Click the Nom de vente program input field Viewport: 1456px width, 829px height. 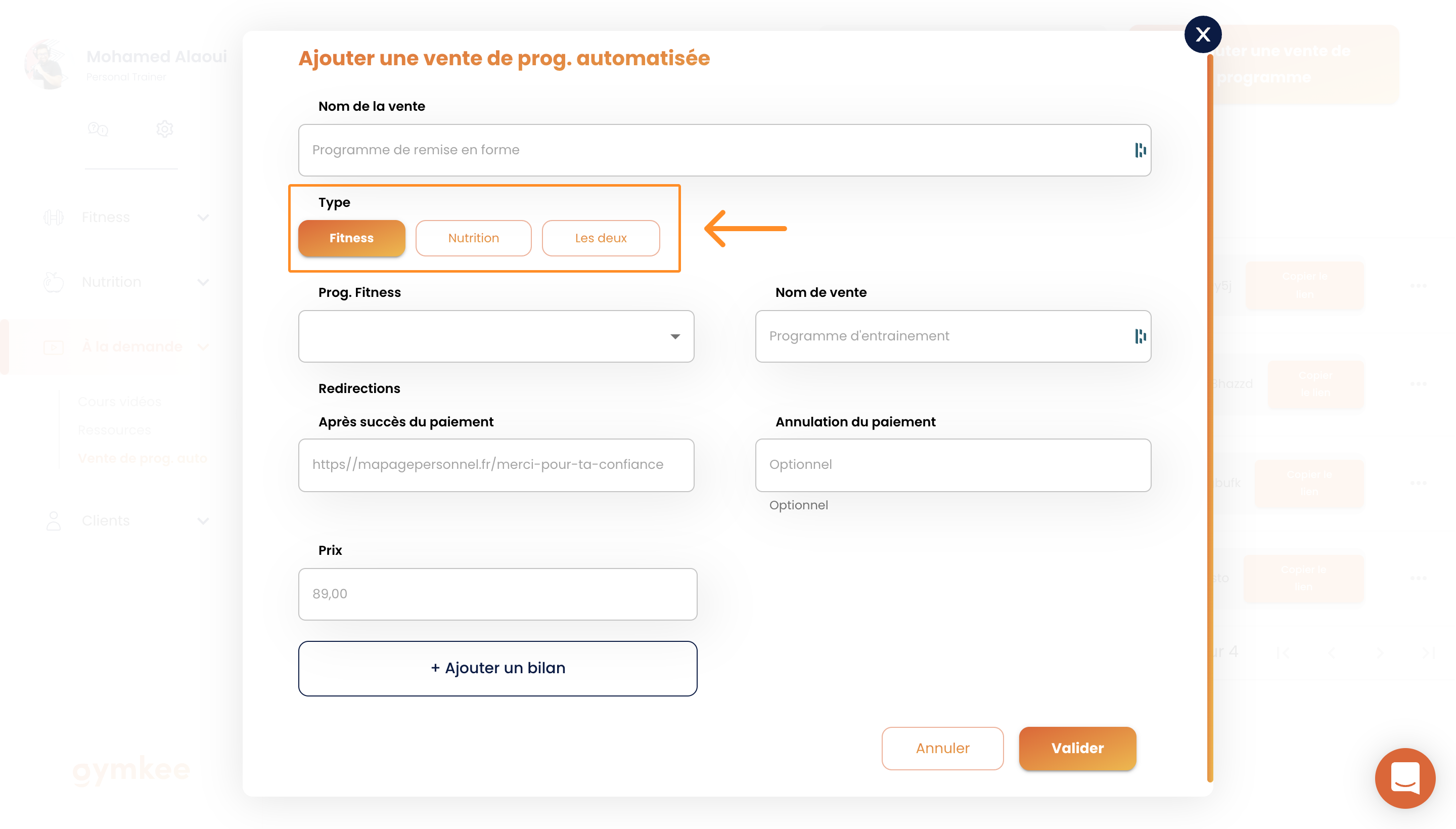952,336
